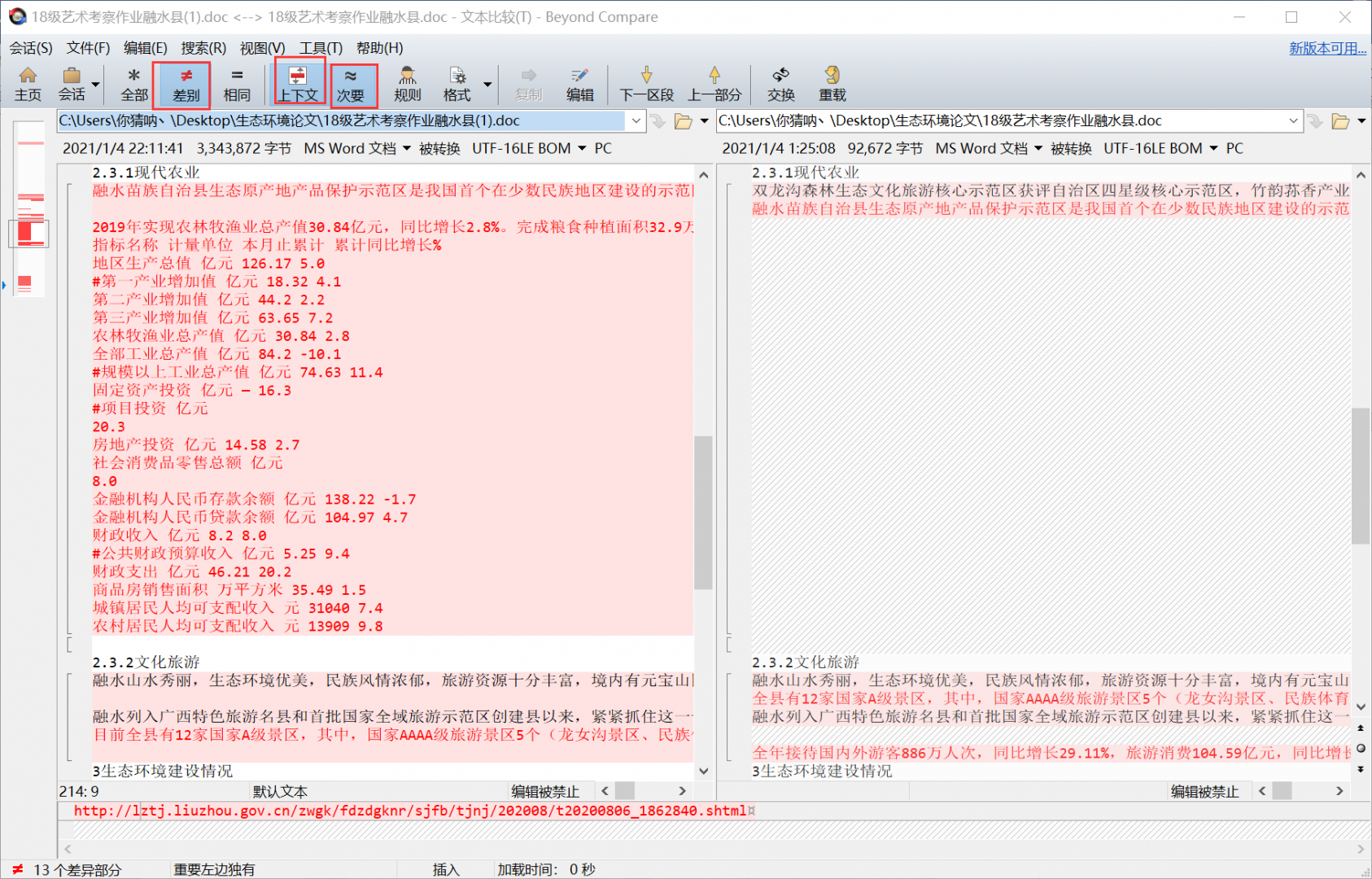This screenshot has height=879, width=1372.
Task: Select line '地区生产总值 亿元 126.17 5.0'
Action: pyautogui.click(x=208, y=264)
